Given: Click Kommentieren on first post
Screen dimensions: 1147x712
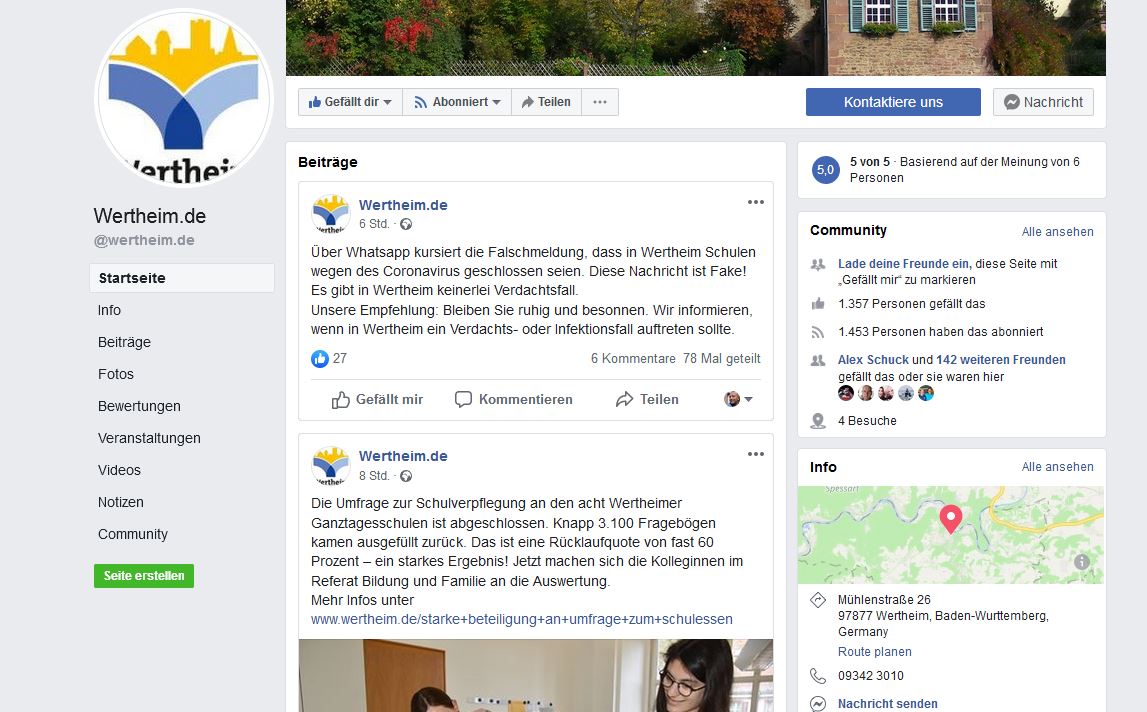Looking at the screenshot, I should click(514, 400).
